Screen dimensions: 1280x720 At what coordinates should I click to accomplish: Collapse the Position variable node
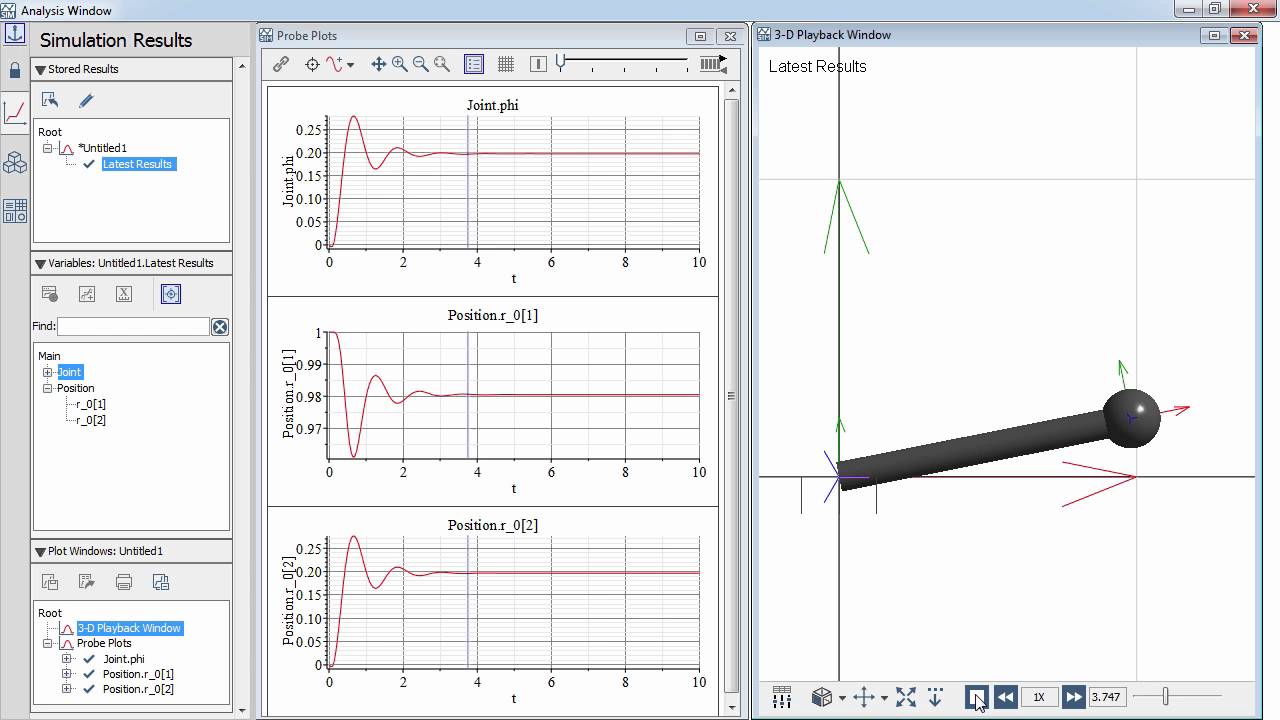(47, 388)
